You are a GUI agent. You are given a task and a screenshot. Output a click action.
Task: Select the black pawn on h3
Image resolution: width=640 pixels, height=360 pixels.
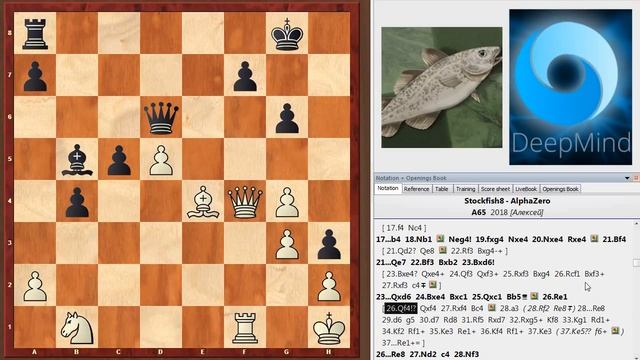pyautogui.click(x=329, y=244)
